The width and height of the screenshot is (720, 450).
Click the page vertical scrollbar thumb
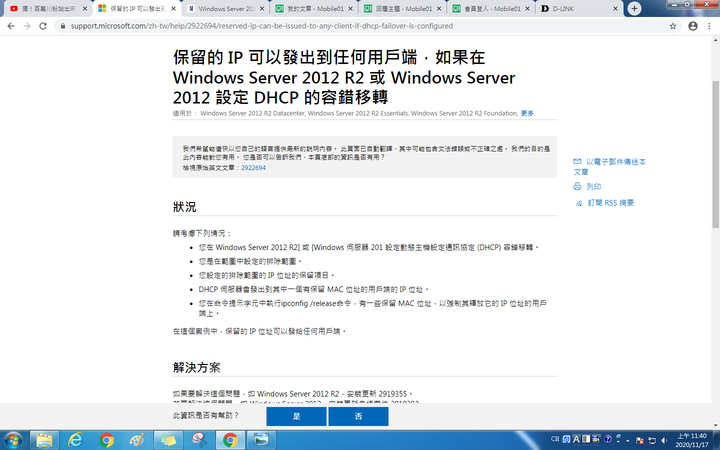[715, 154]
